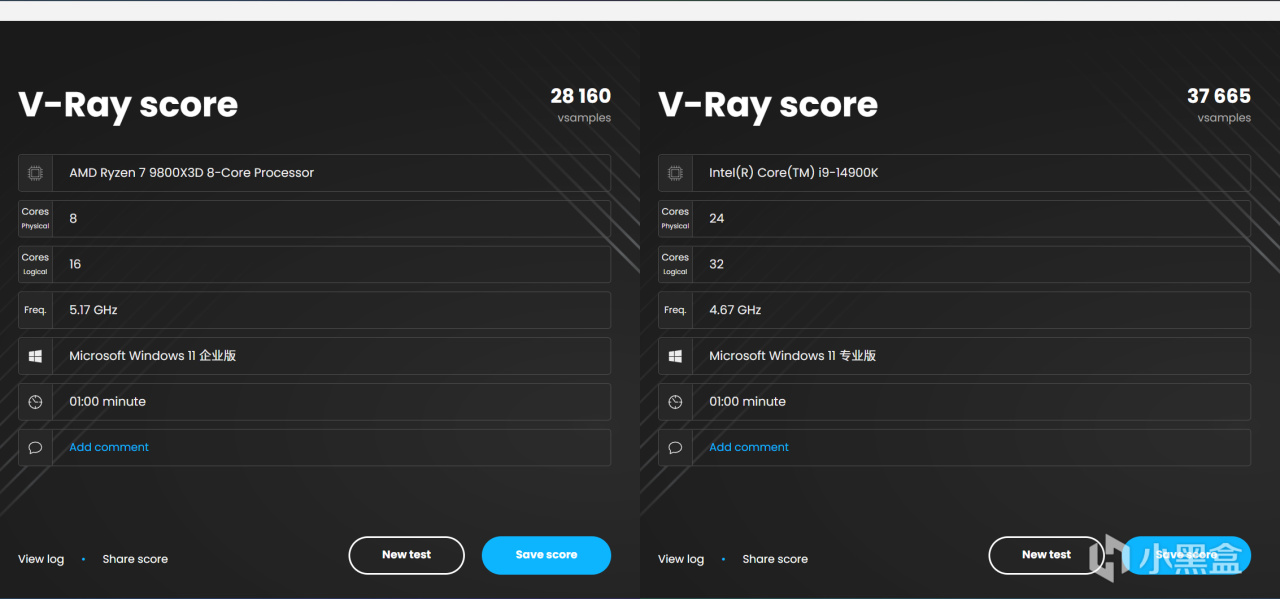The image size is (1280, 599).
Task: Click the V-Ray score heading in the AMD panel
Action: (x=128, y=105)
